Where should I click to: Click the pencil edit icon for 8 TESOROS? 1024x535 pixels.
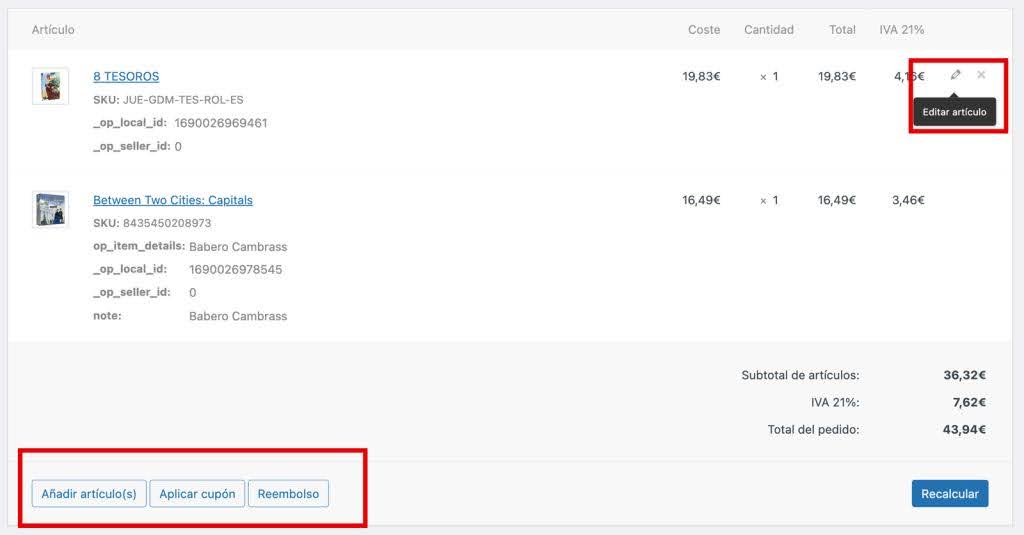(955, 75)
